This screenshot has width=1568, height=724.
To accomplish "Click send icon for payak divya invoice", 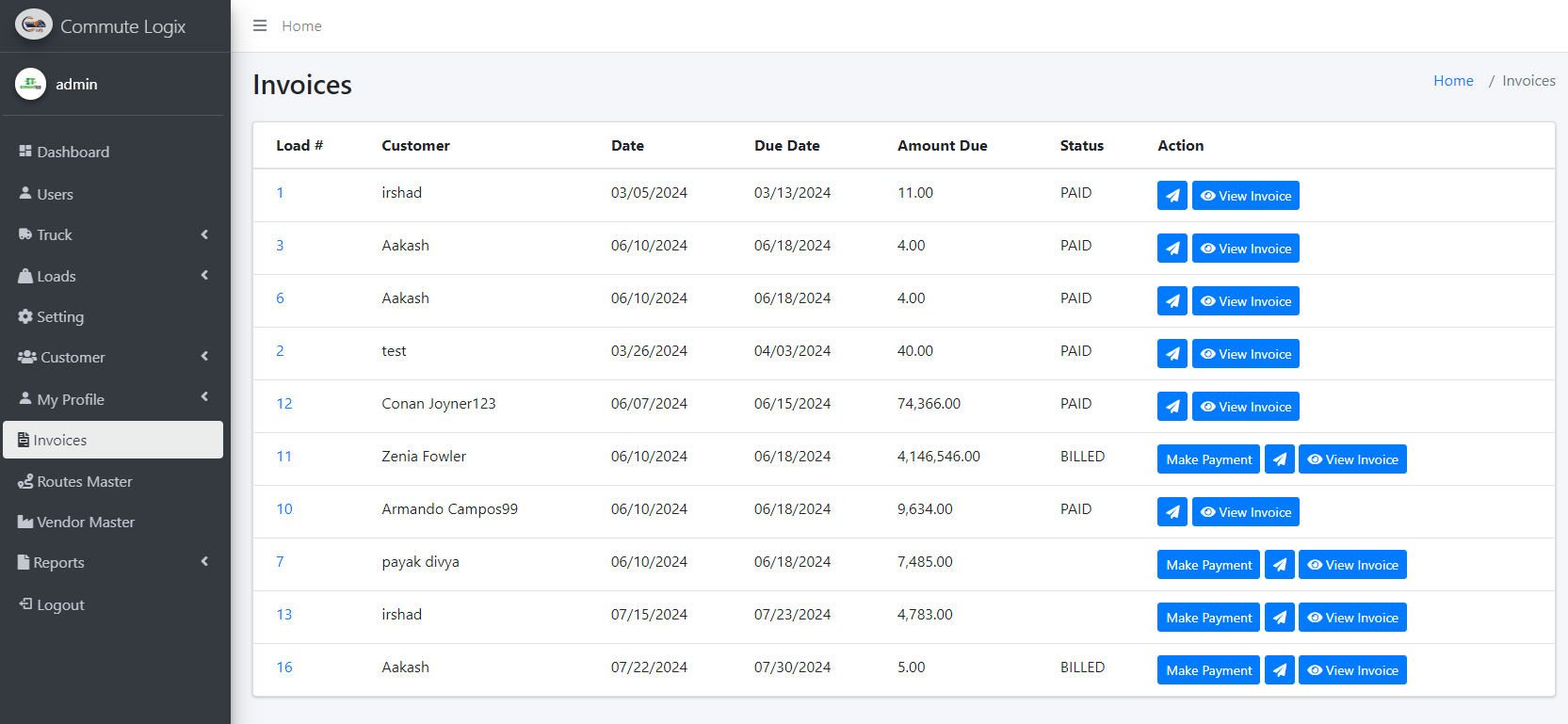I will coord(1279,565).
